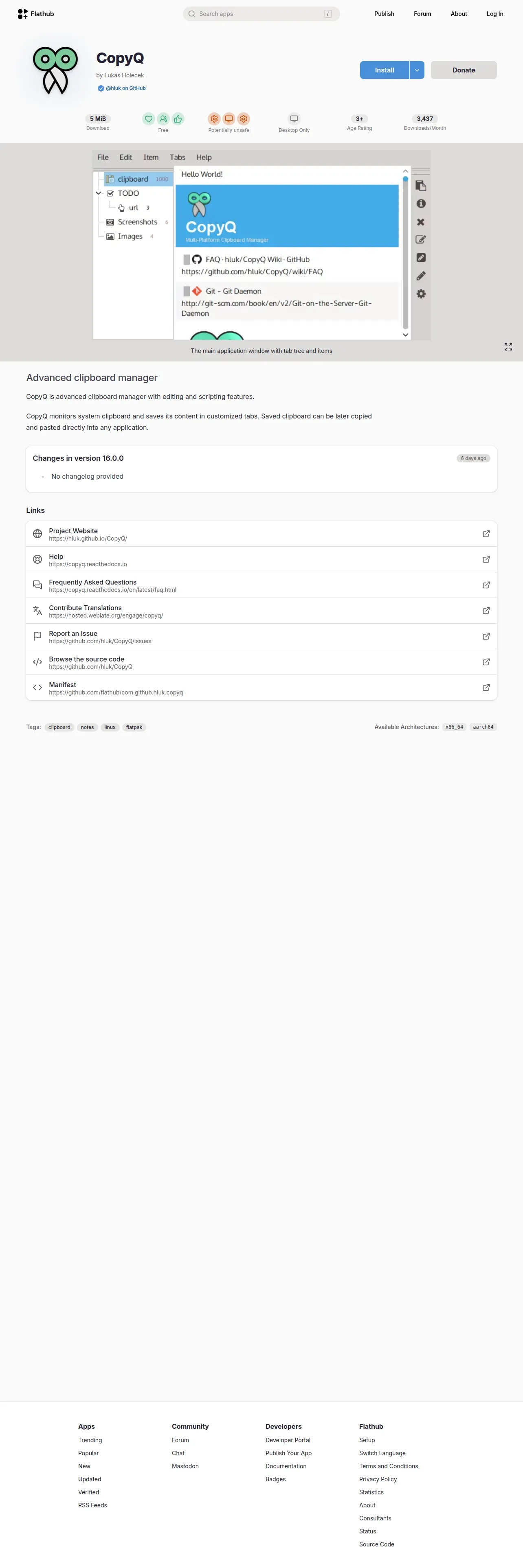Expand the 5 MiB download size details
The width and height of the screenshot is (523, 1568).
tap(98, 119)
